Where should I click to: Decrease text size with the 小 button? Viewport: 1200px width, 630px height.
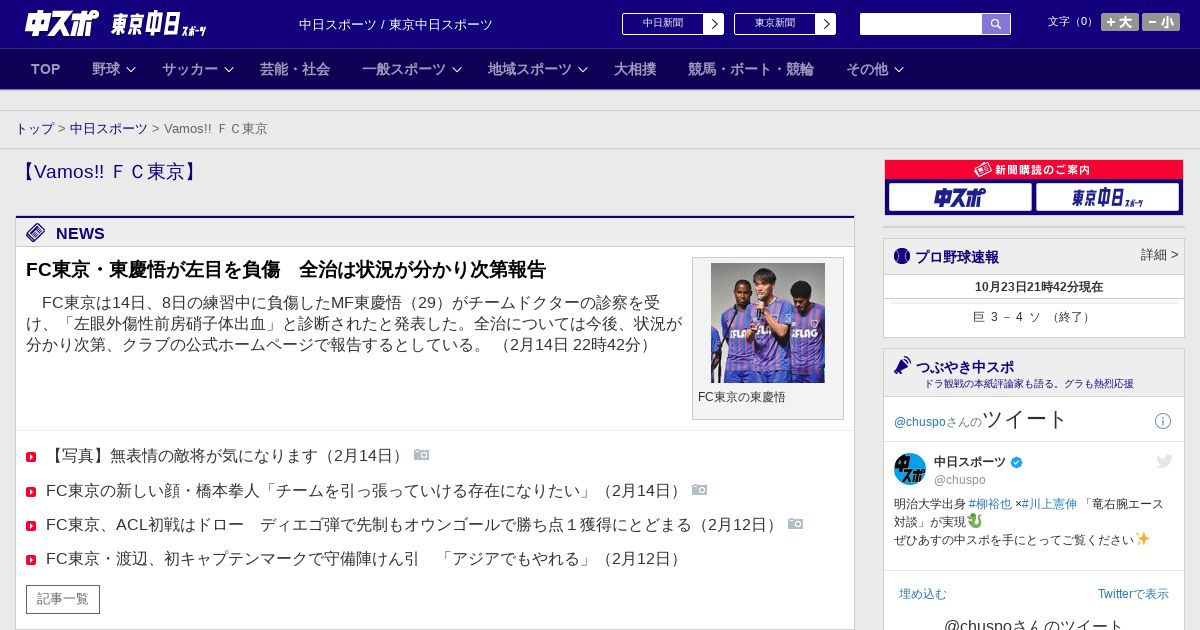pyautogui.click(x=1161, y=22)
